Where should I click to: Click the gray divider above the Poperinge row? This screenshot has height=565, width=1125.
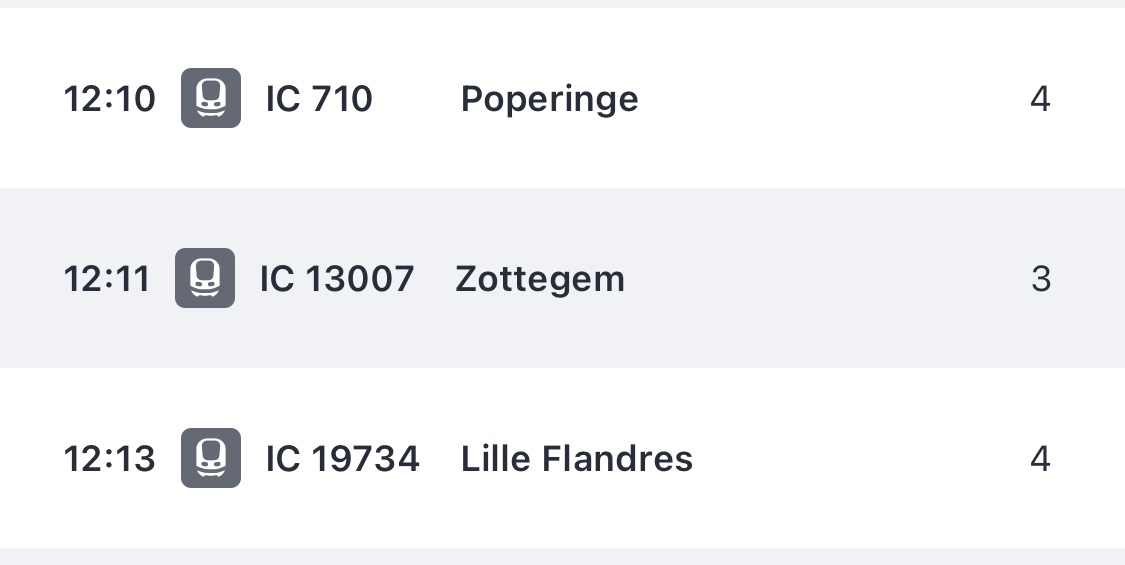tap(562, 3)
